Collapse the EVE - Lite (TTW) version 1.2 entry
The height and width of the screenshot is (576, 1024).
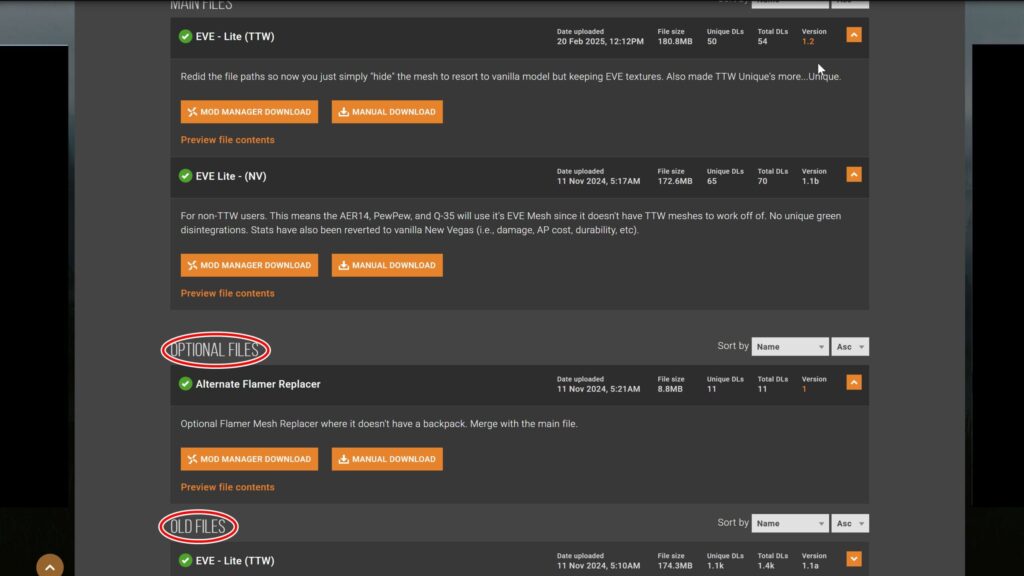[x=853, y=35]
